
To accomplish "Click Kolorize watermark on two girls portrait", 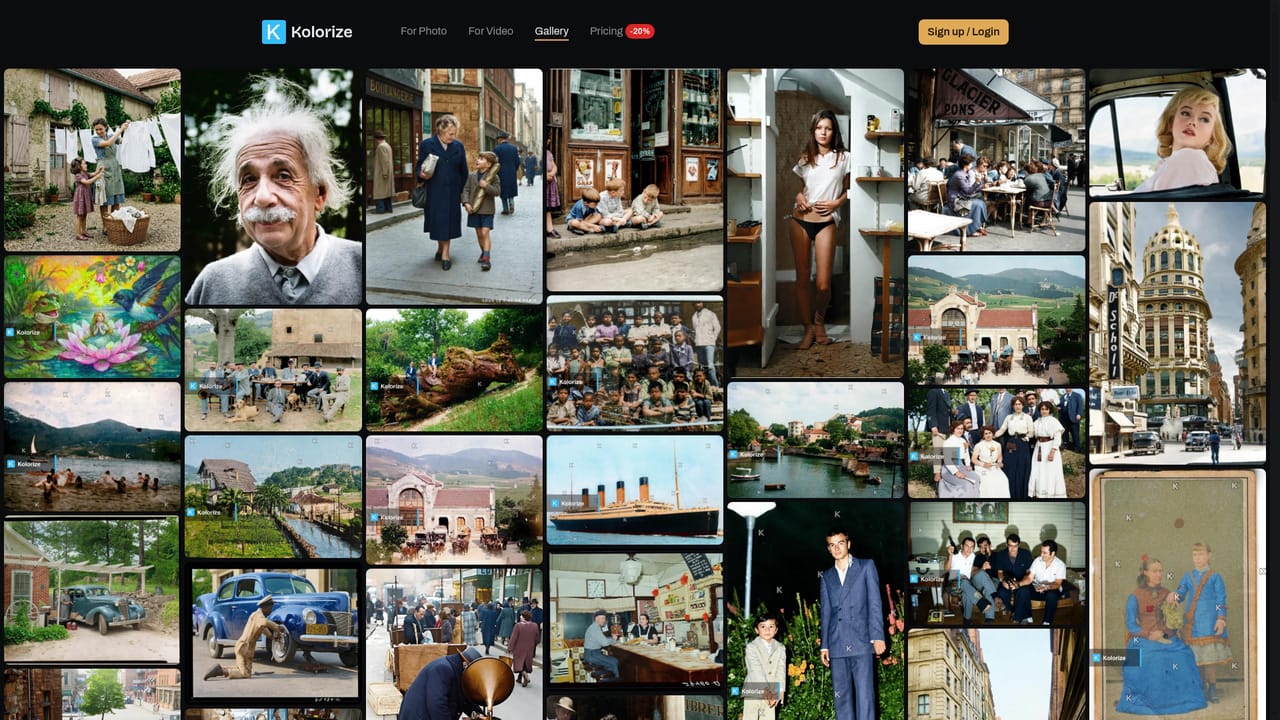I will click(1110, 657).
